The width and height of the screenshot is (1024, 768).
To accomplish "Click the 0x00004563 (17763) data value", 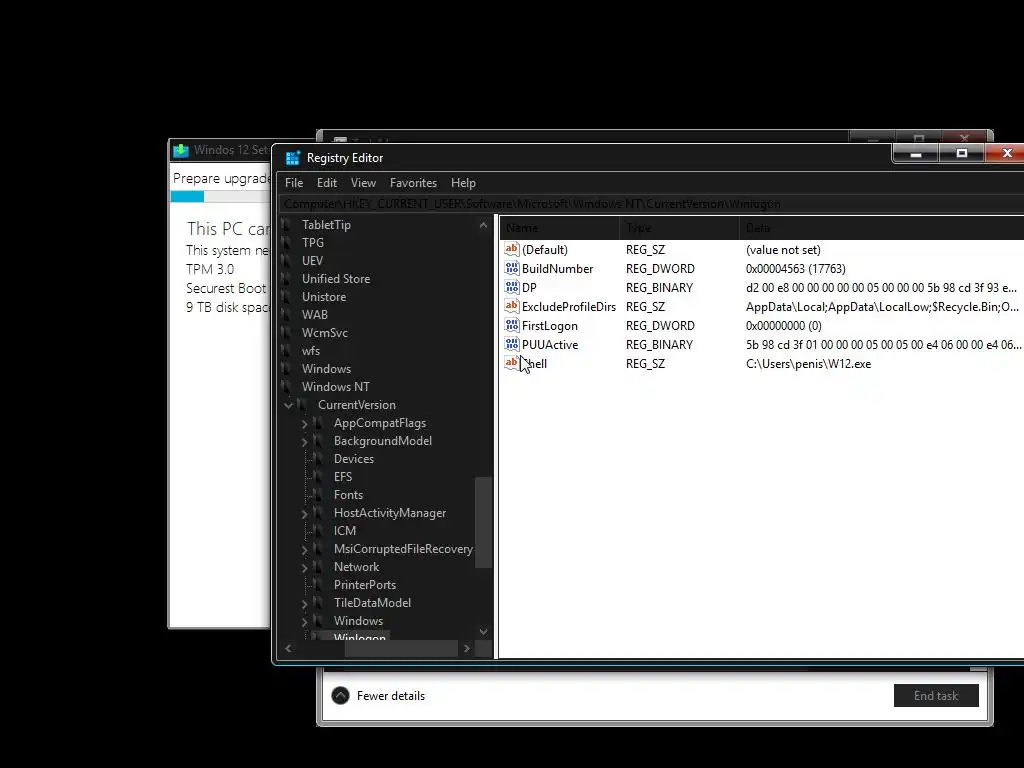I will click(795, 268).
